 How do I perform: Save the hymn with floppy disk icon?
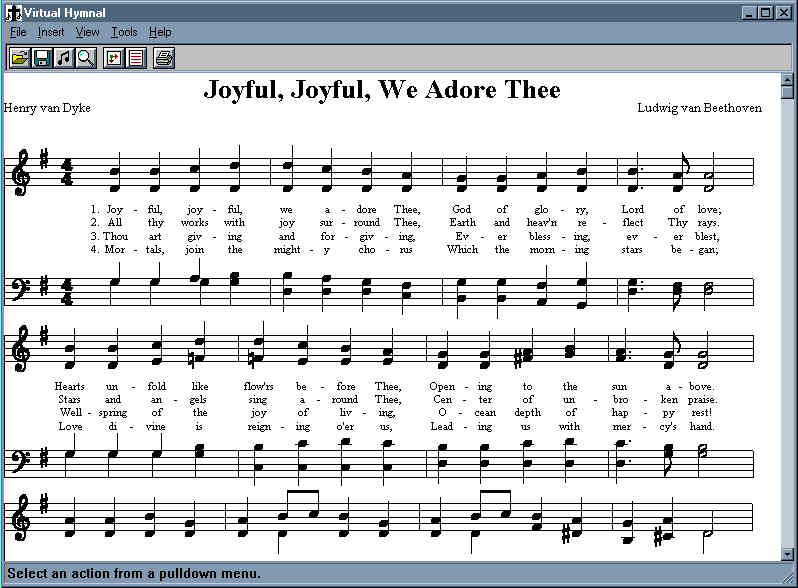pos(42,58)
